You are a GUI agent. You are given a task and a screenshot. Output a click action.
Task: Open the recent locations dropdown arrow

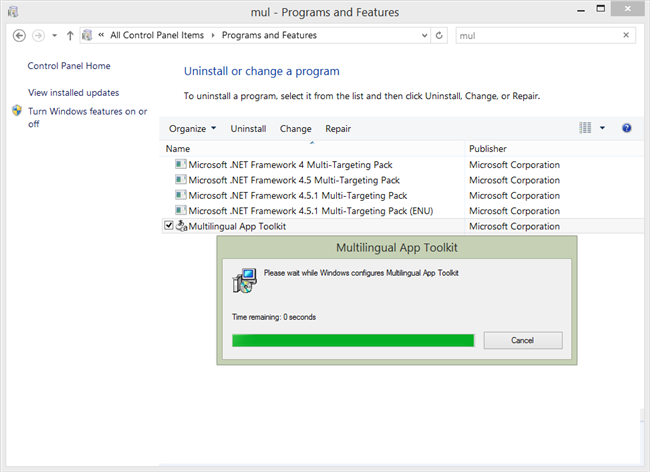(54, 36)
